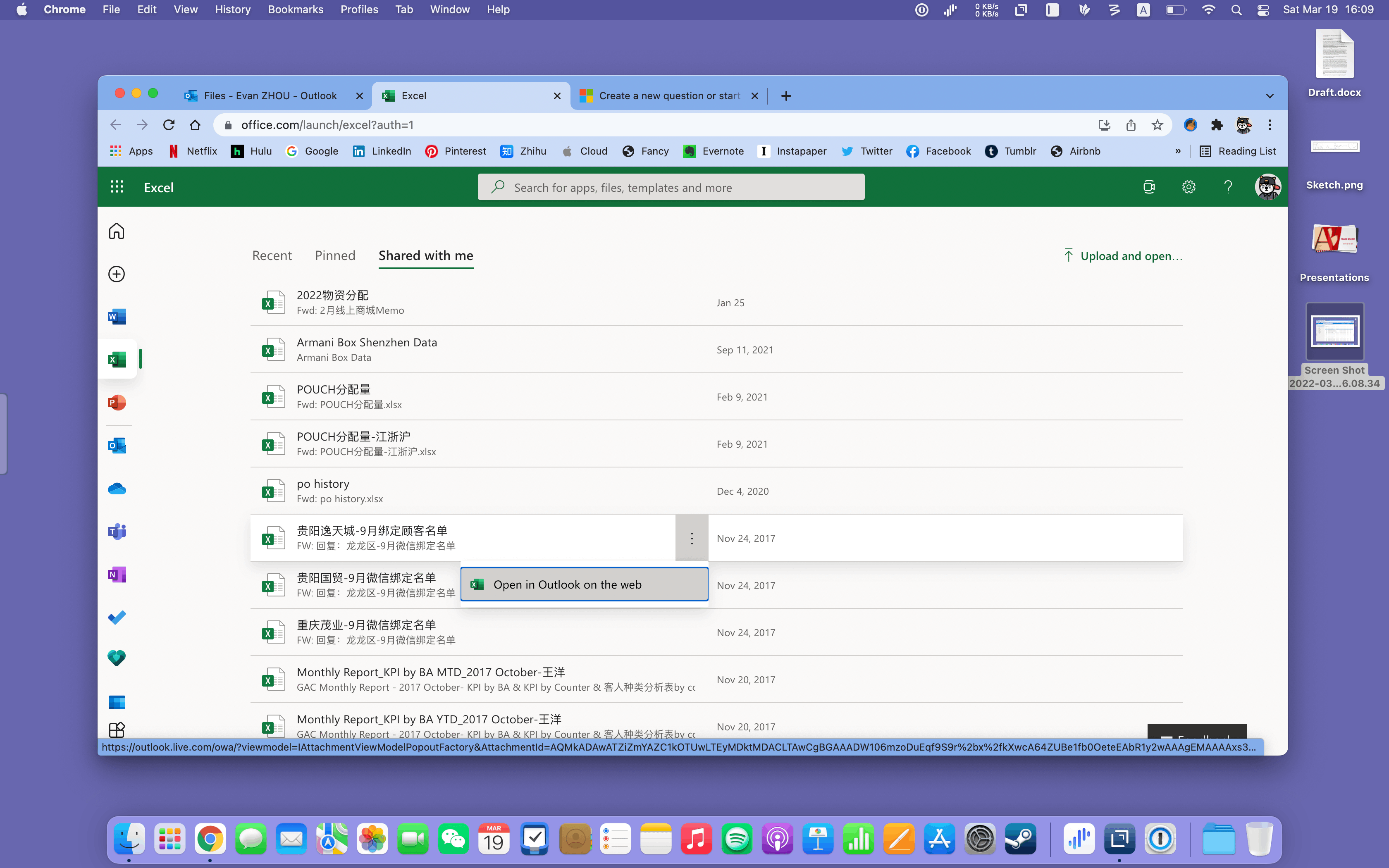Open Armani Box Shenzhen Data file

tap(716, 349)
